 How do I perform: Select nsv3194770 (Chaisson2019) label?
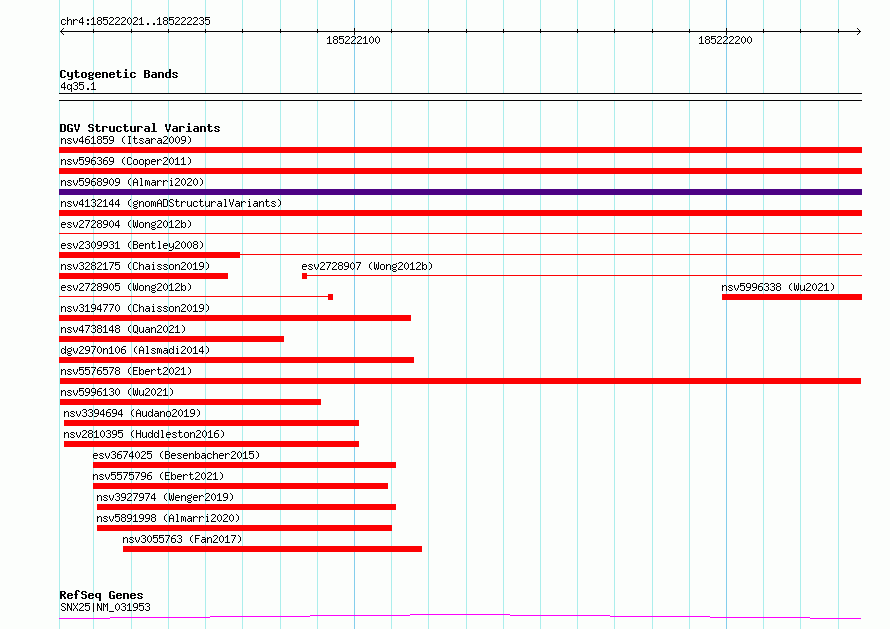[135, 308]
